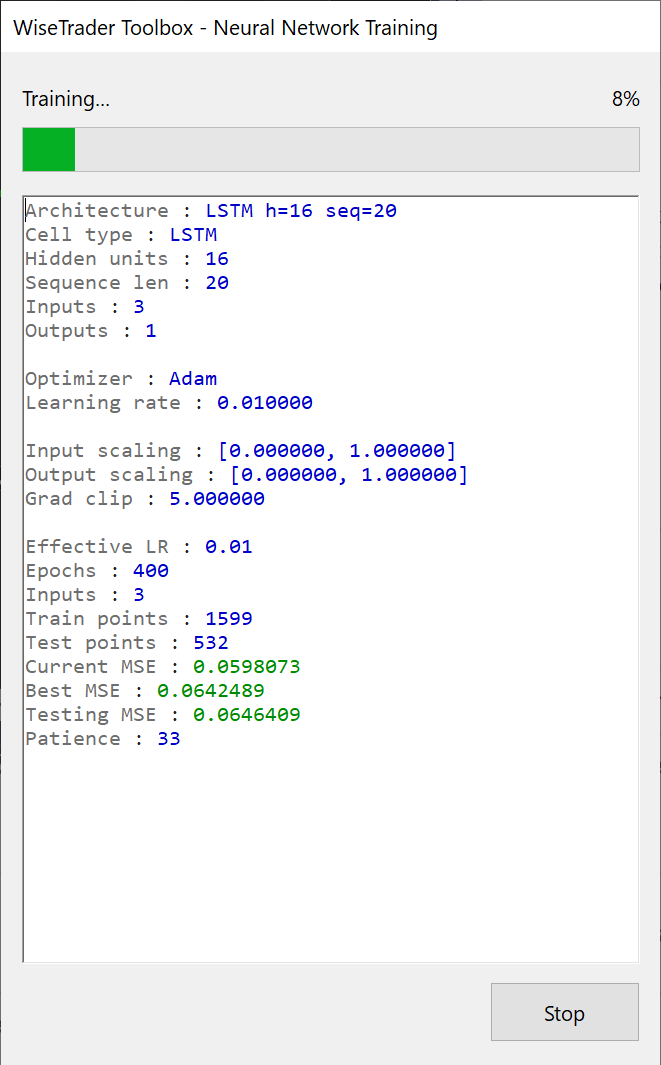Click the WiseTrader Toolbox window title
Image resolution: width=661 pixels, height=1065 pixels.
tap(226, 28)
